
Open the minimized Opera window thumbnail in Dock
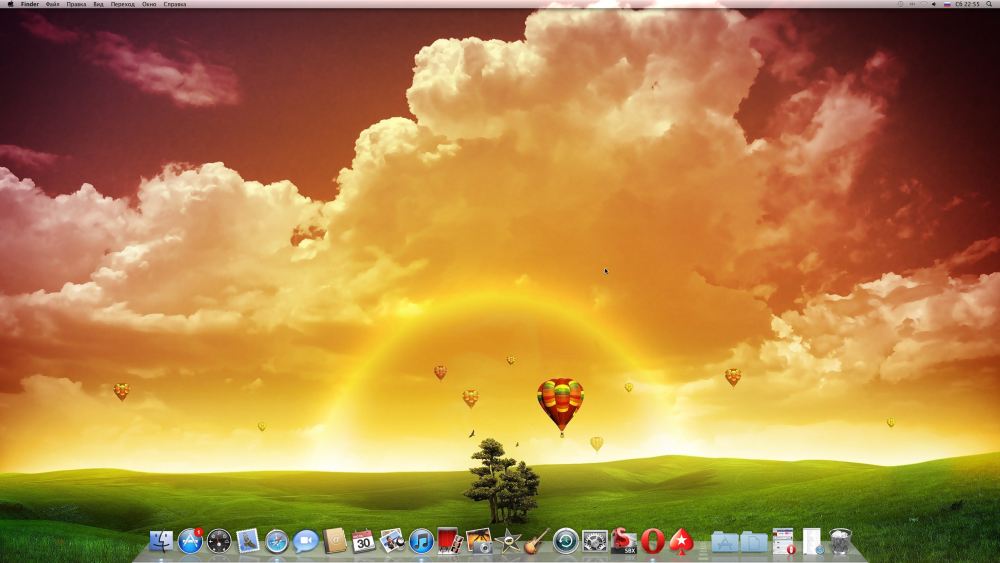pos(783,541)
